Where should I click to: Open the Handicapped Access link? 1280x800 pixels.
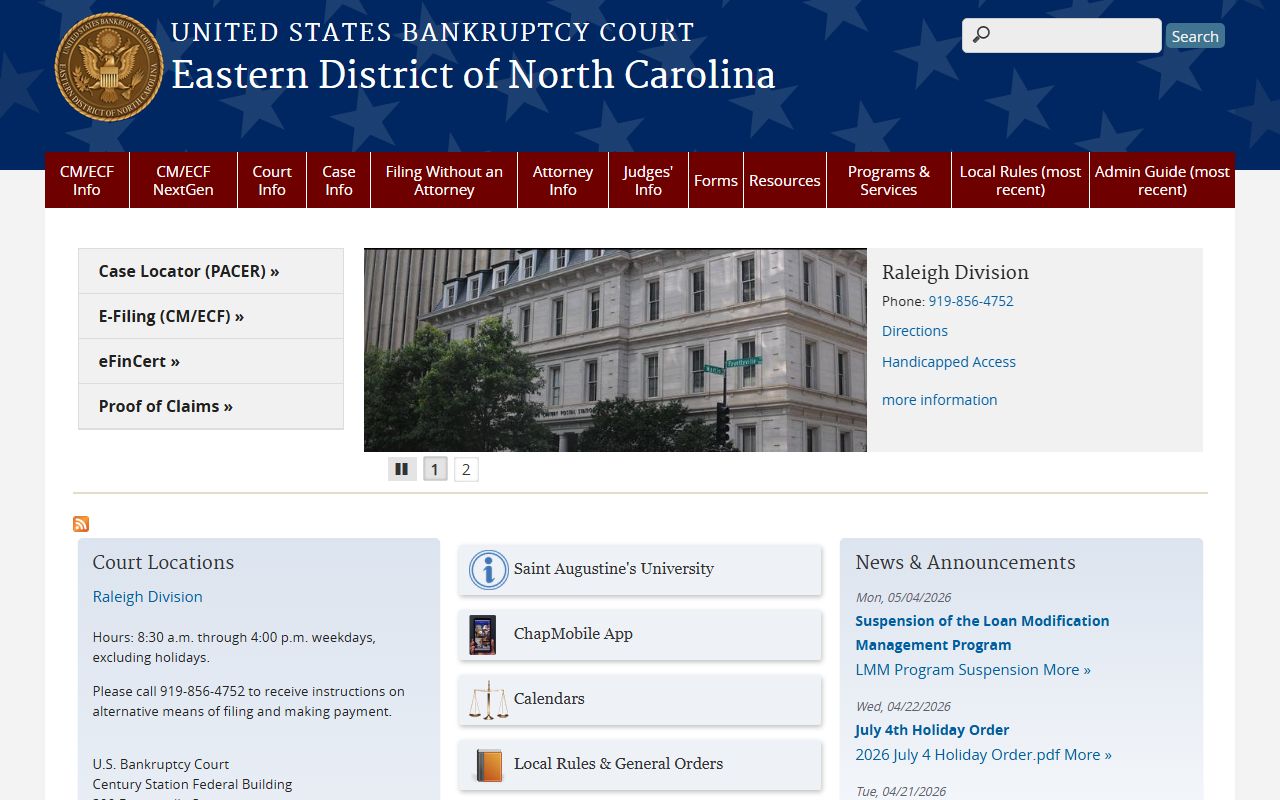(x=949, y=362)
